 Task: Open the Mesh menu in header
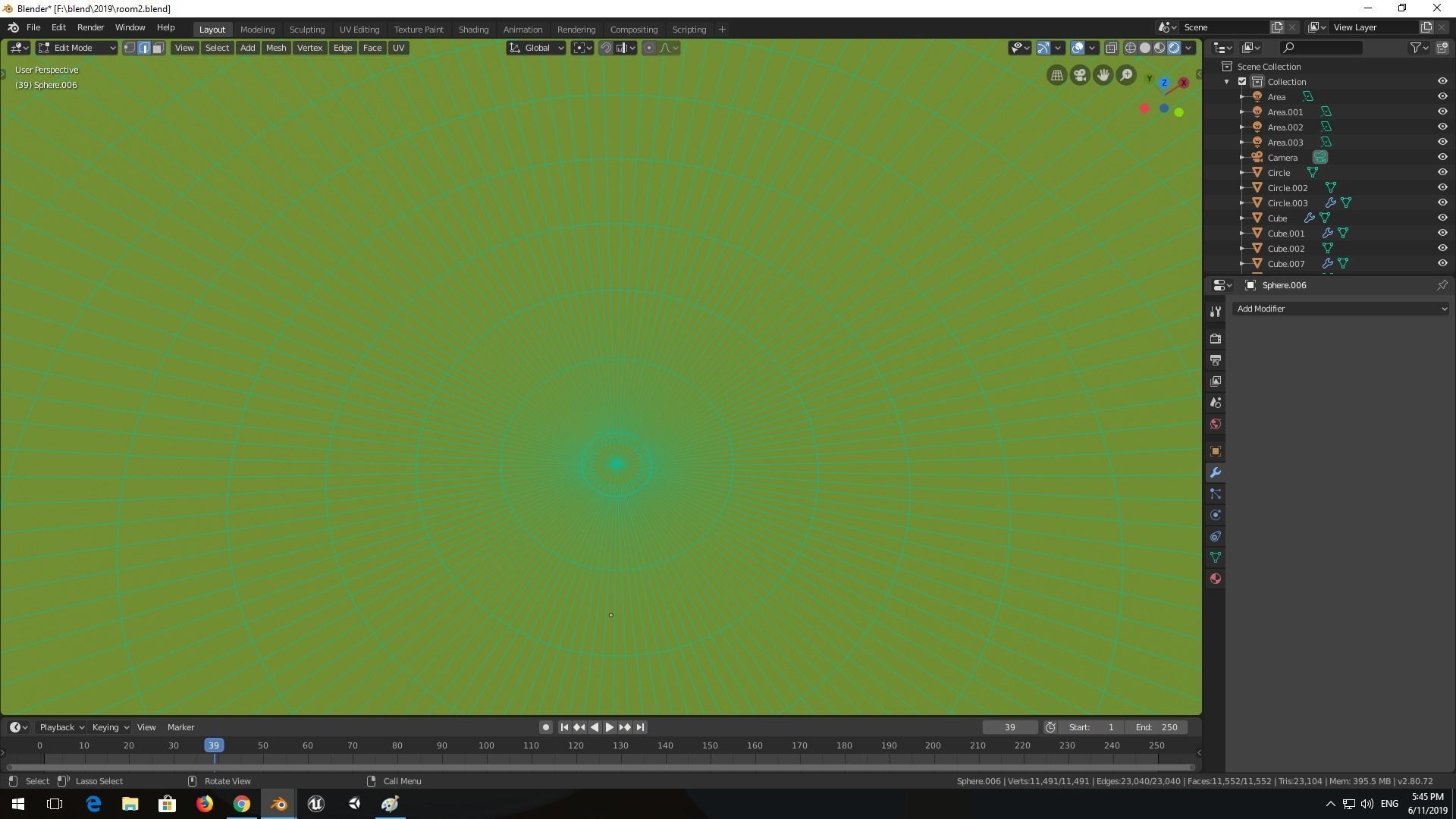(x=275, y=48)
